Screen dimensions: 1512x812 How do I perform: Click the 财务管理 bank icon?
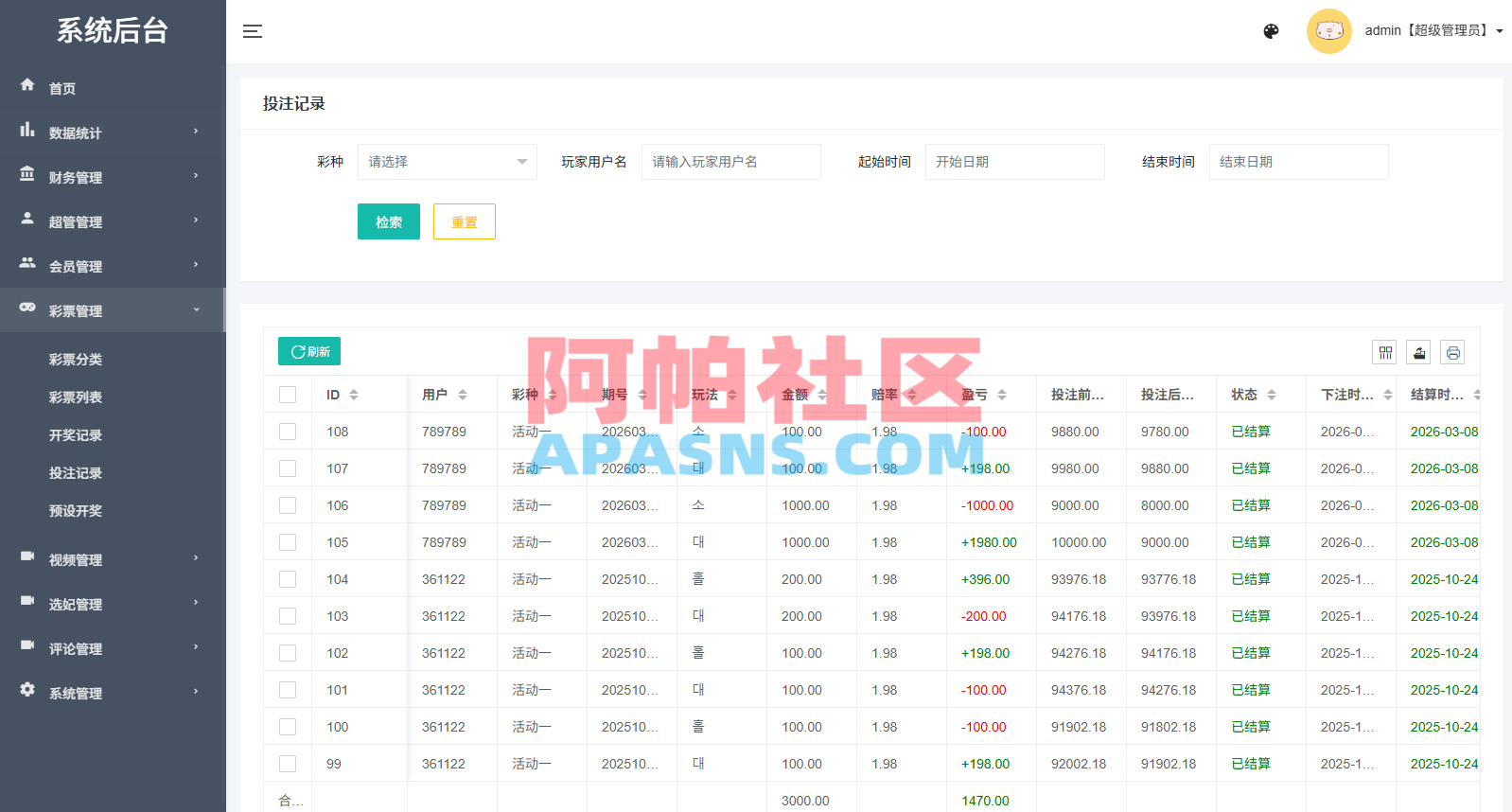click(x=27, y=174)
